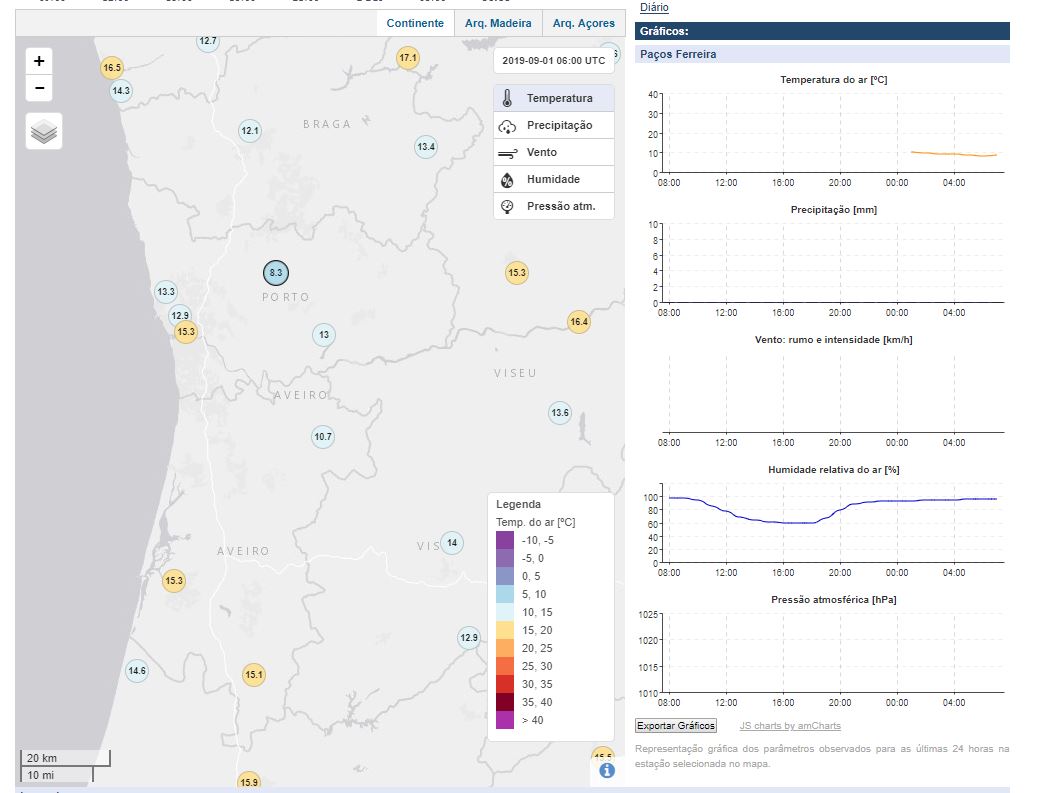Switch to the Continente tab
The image size is (1063, 793).
tap(415, 23)
